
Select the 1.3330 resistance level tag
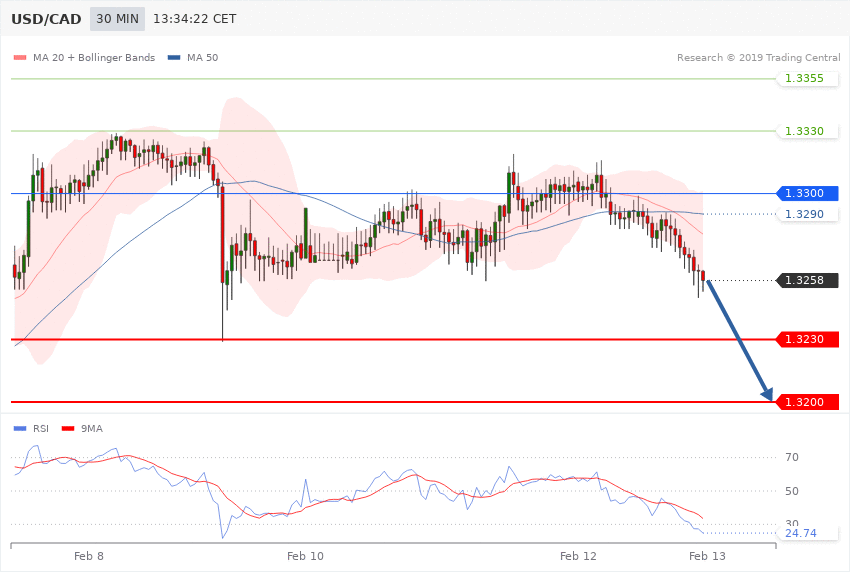[808, 131]
